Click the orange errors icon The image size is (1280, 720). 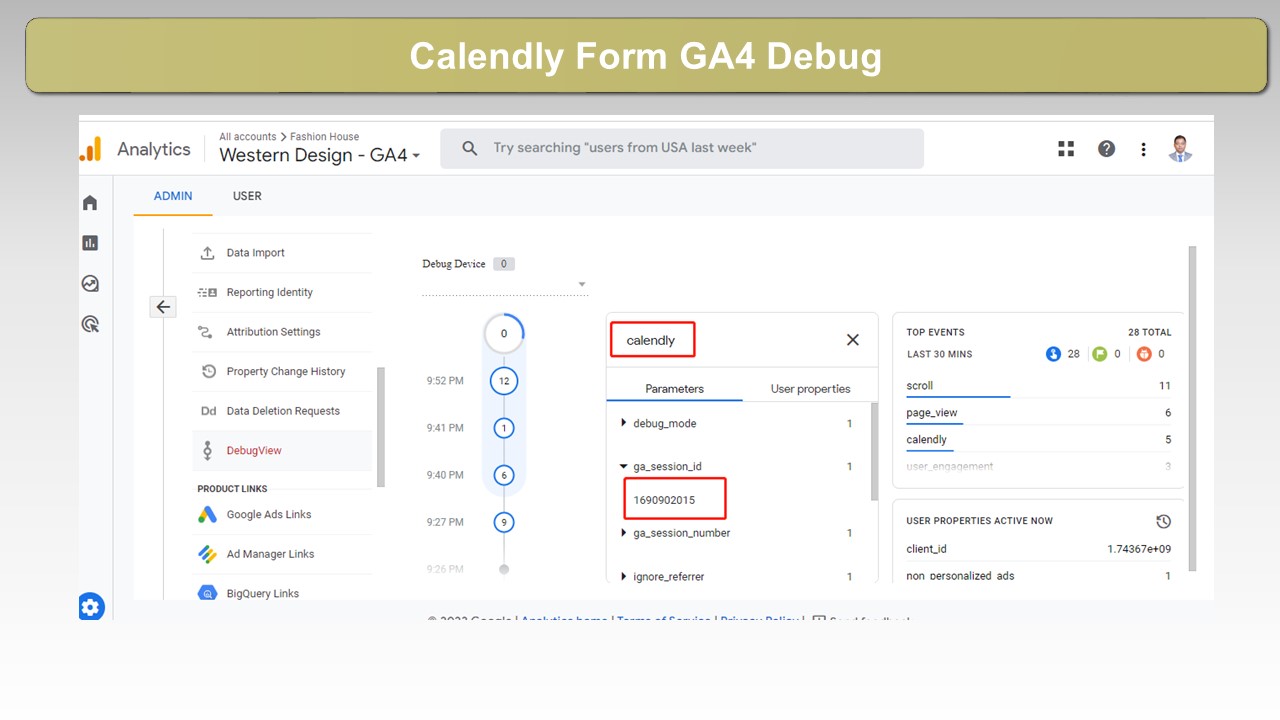pos(1144,354)
